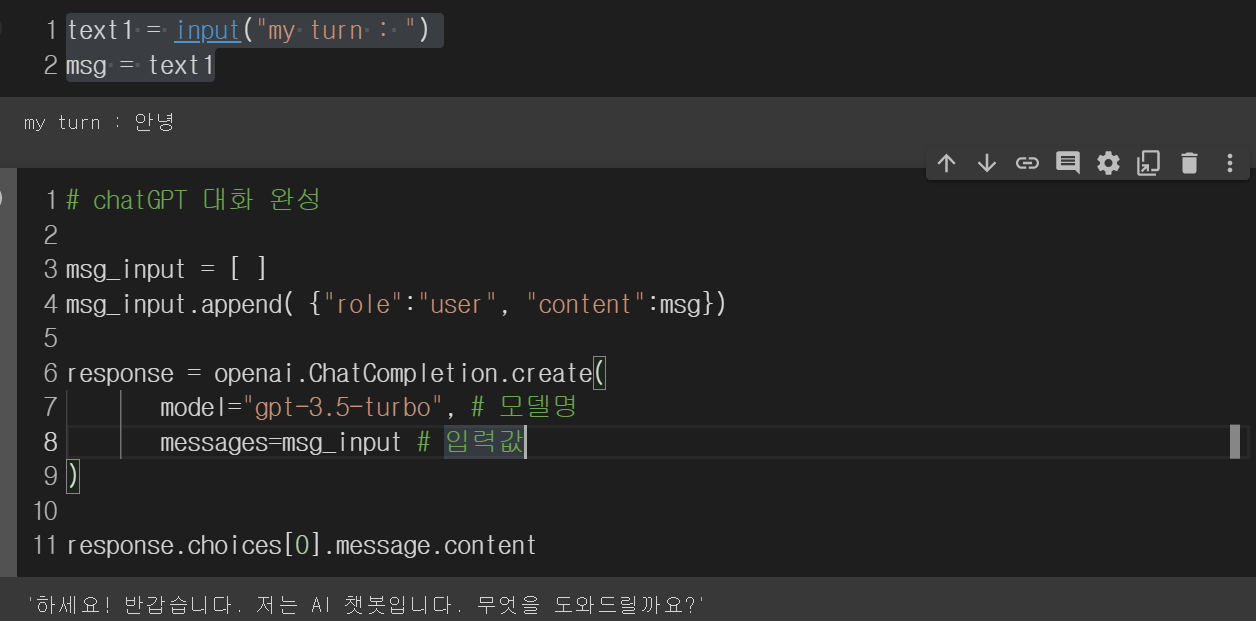Click the openai.ChatCompletion.create line
Viewport: 1256px width, 621px height.
[336, 373]
